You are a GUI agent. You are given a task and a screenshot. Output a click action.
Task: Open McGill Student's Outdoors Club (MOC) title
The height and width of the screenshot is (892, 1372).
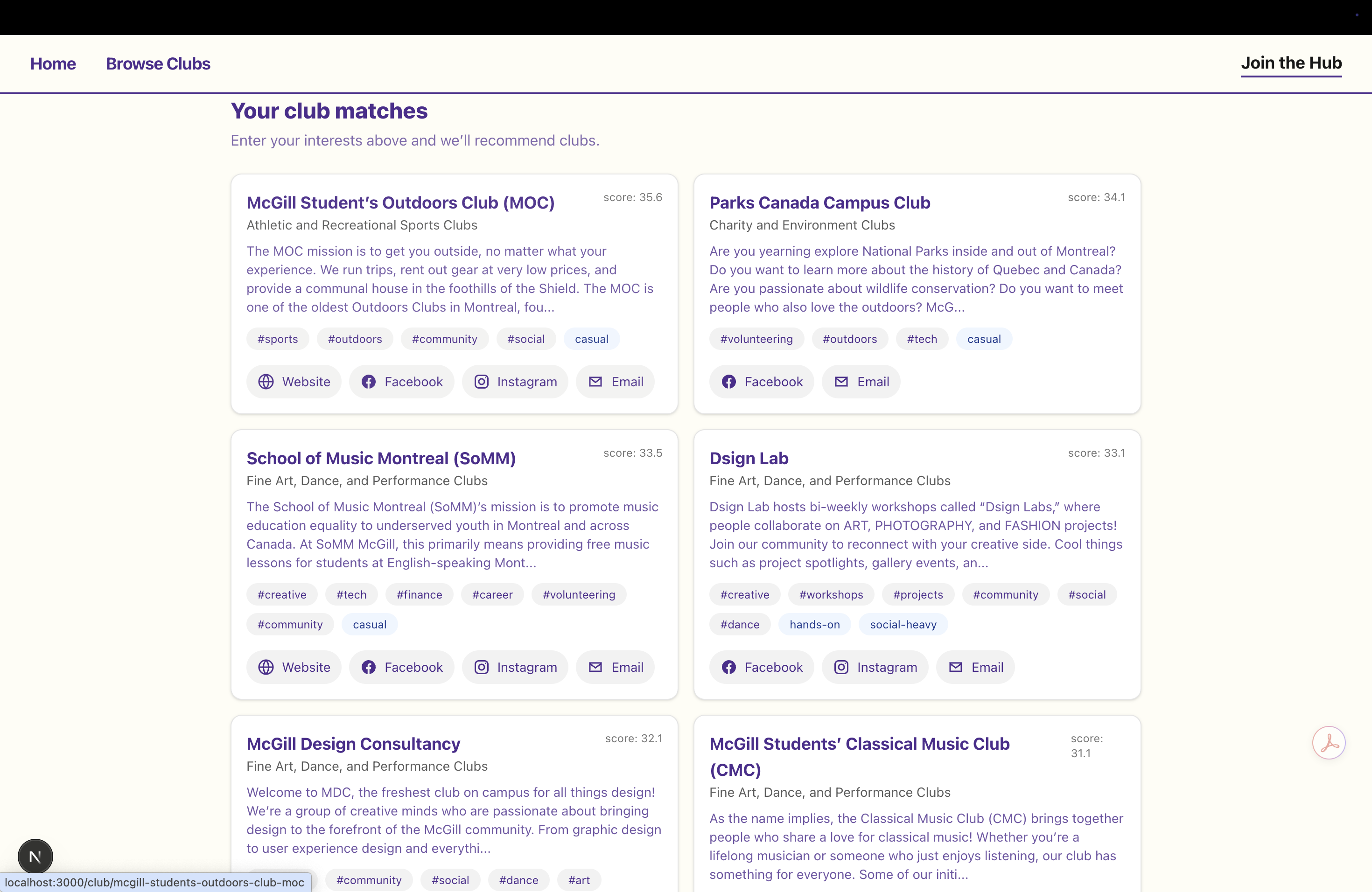pos(400,203)
